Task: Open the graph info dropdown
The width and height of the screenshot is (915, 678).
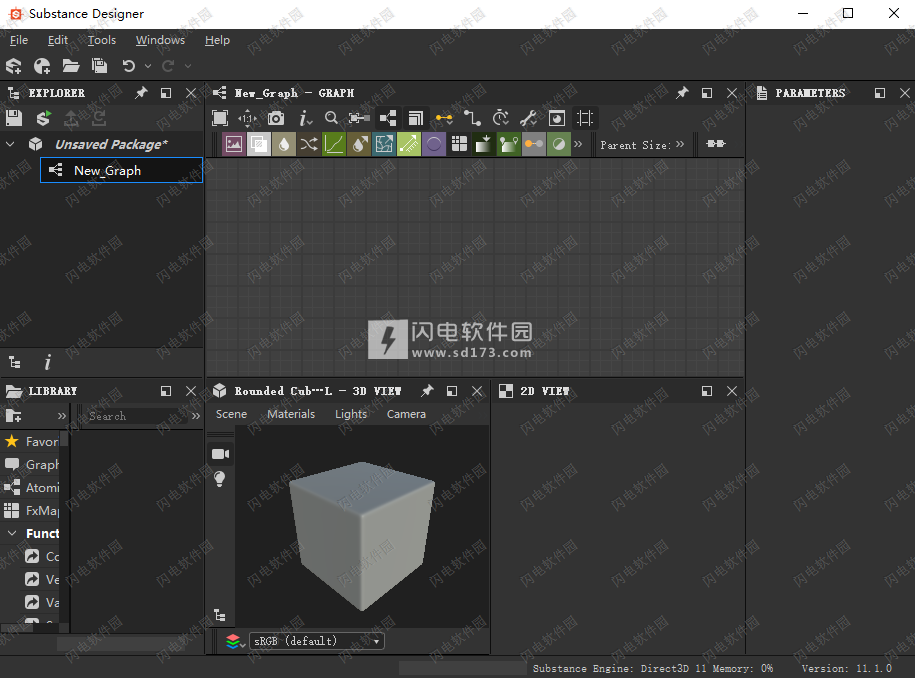Action: (305, 118)
